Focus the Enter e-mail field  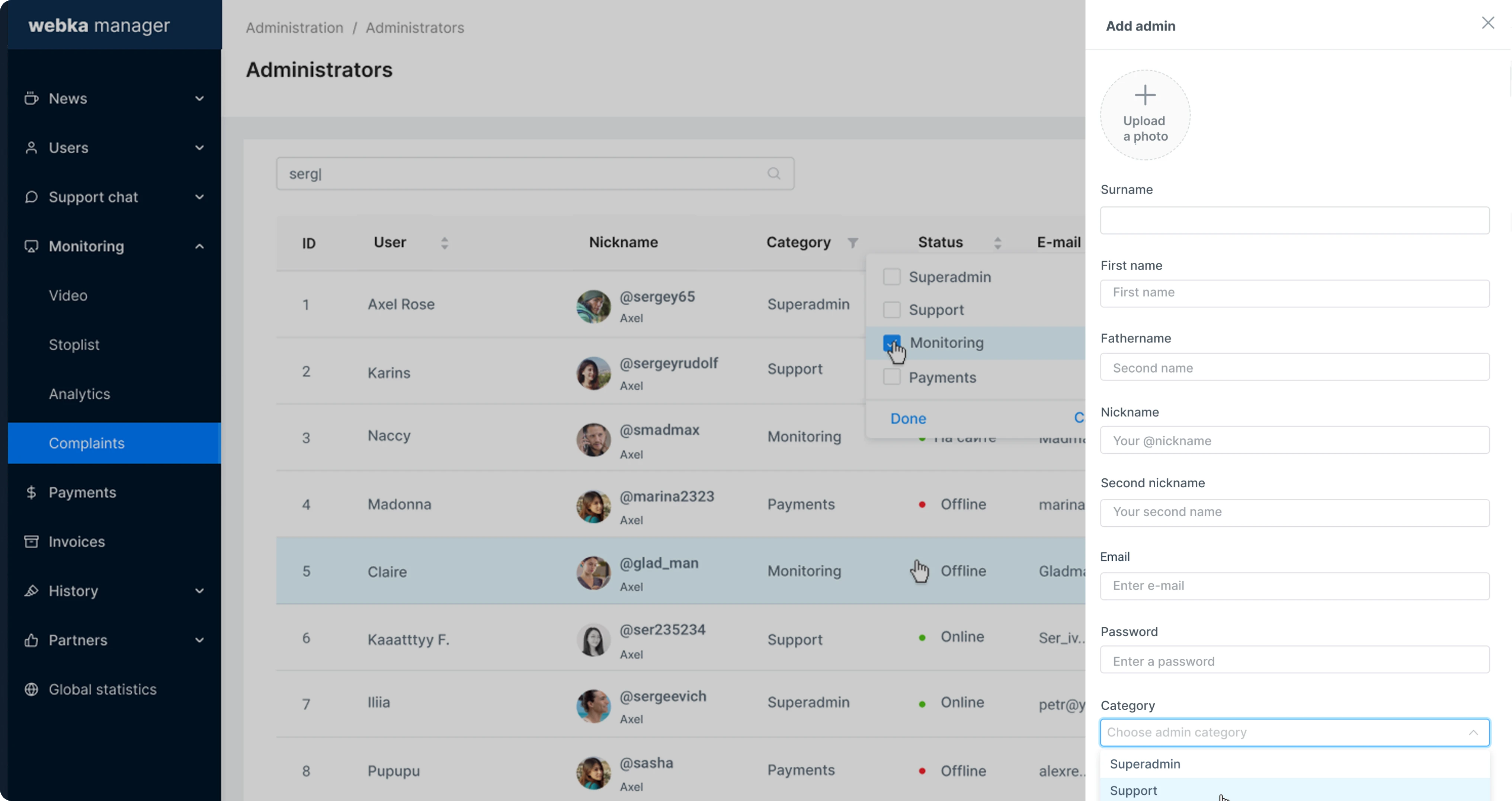tap(1295, 586)
